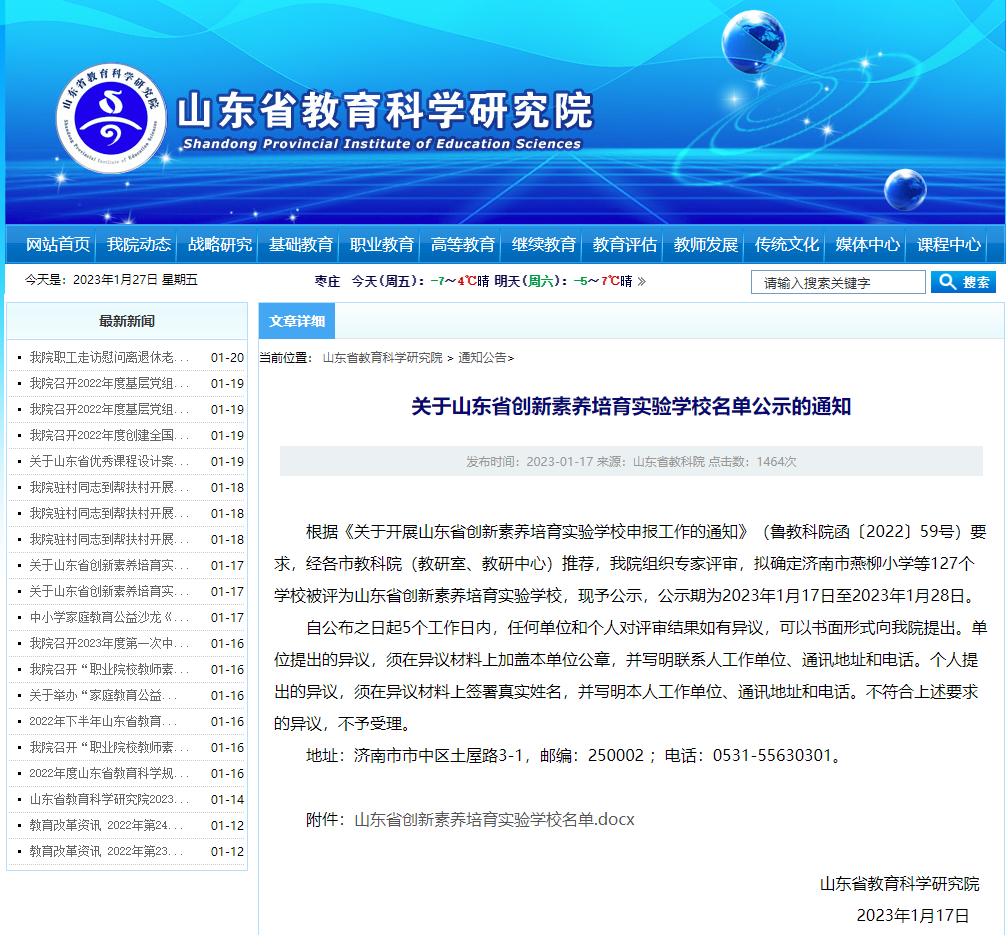Screen dimensions: 1006x935
Task: Open 继续教育 navigation item
Action: [543, 244]
